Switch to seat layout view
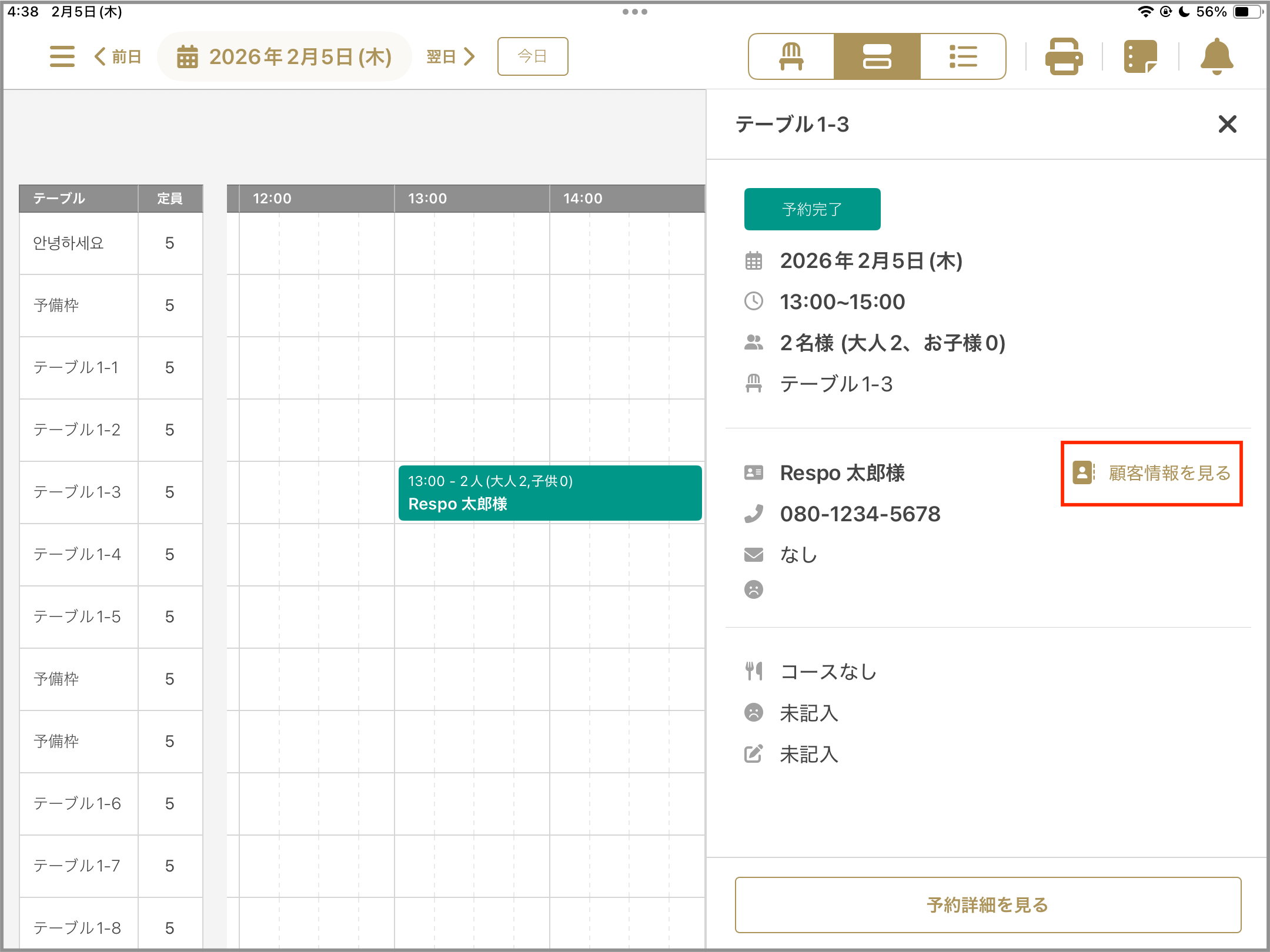The image size is (1270, 952). [x=791, y=56]
